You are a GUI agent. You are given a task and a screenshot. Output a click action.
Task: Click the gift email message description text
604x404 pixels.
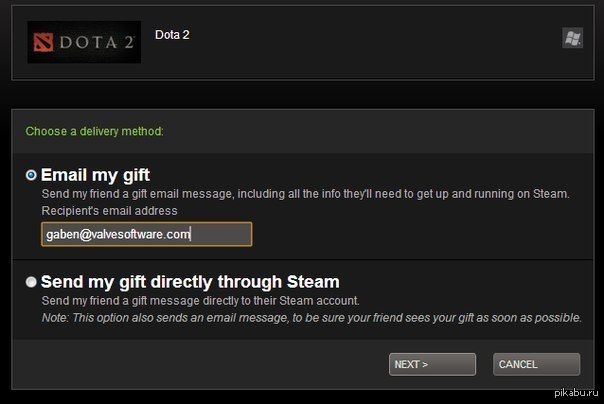coord(305,194)
